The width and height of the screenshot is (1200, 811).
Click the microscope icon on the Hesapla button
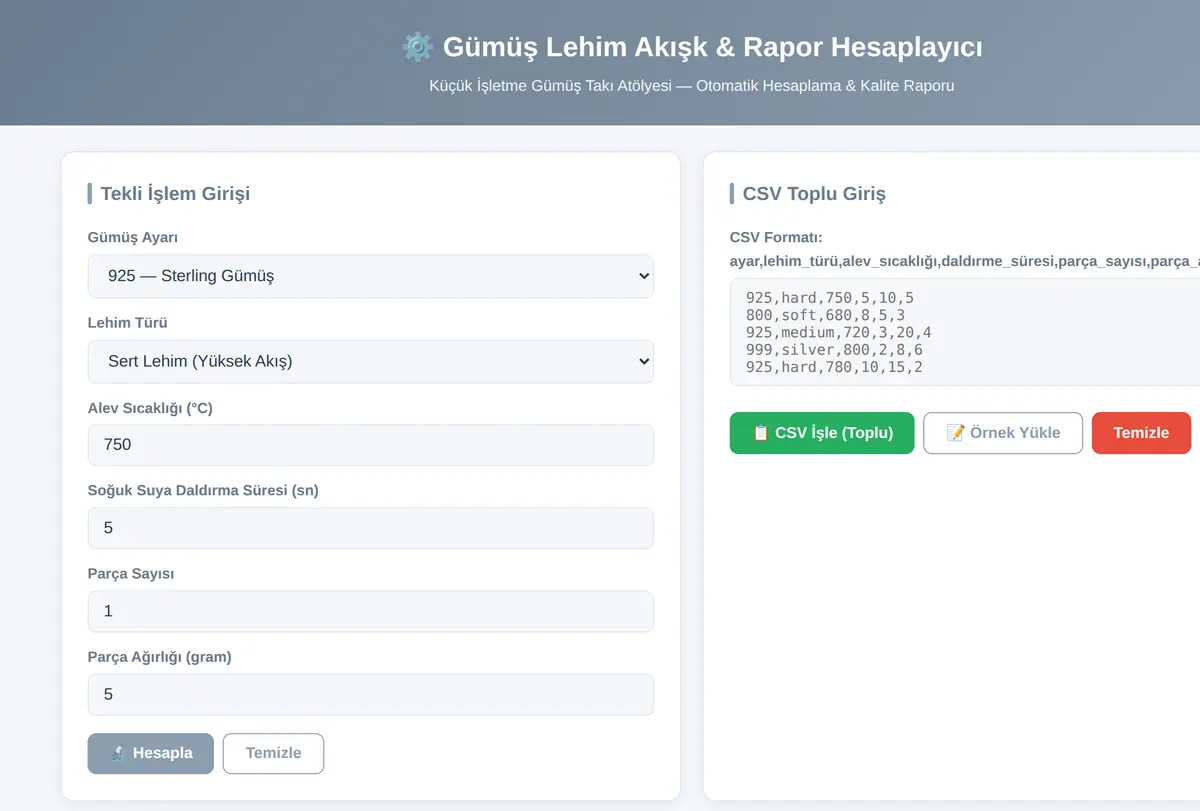click(x=117, y=753)
